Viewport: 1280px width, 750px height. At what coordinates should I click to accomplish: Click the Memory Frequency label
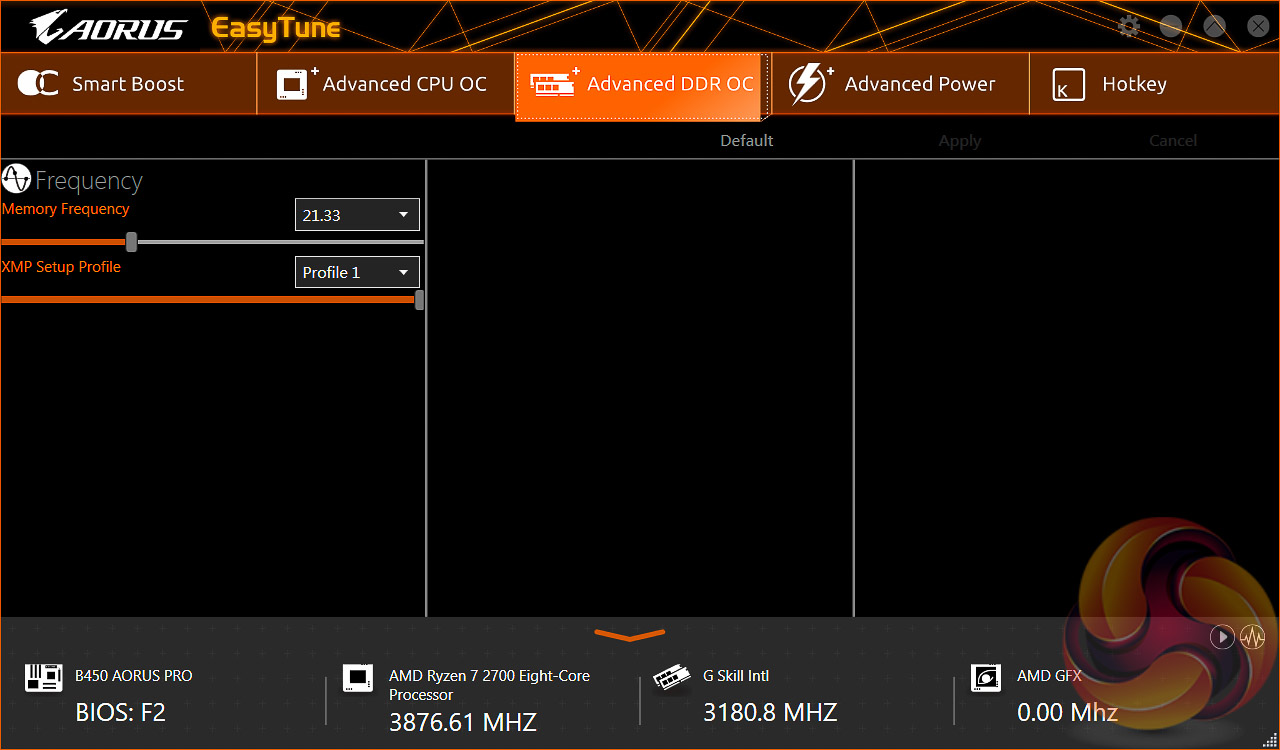coord(66,209)
